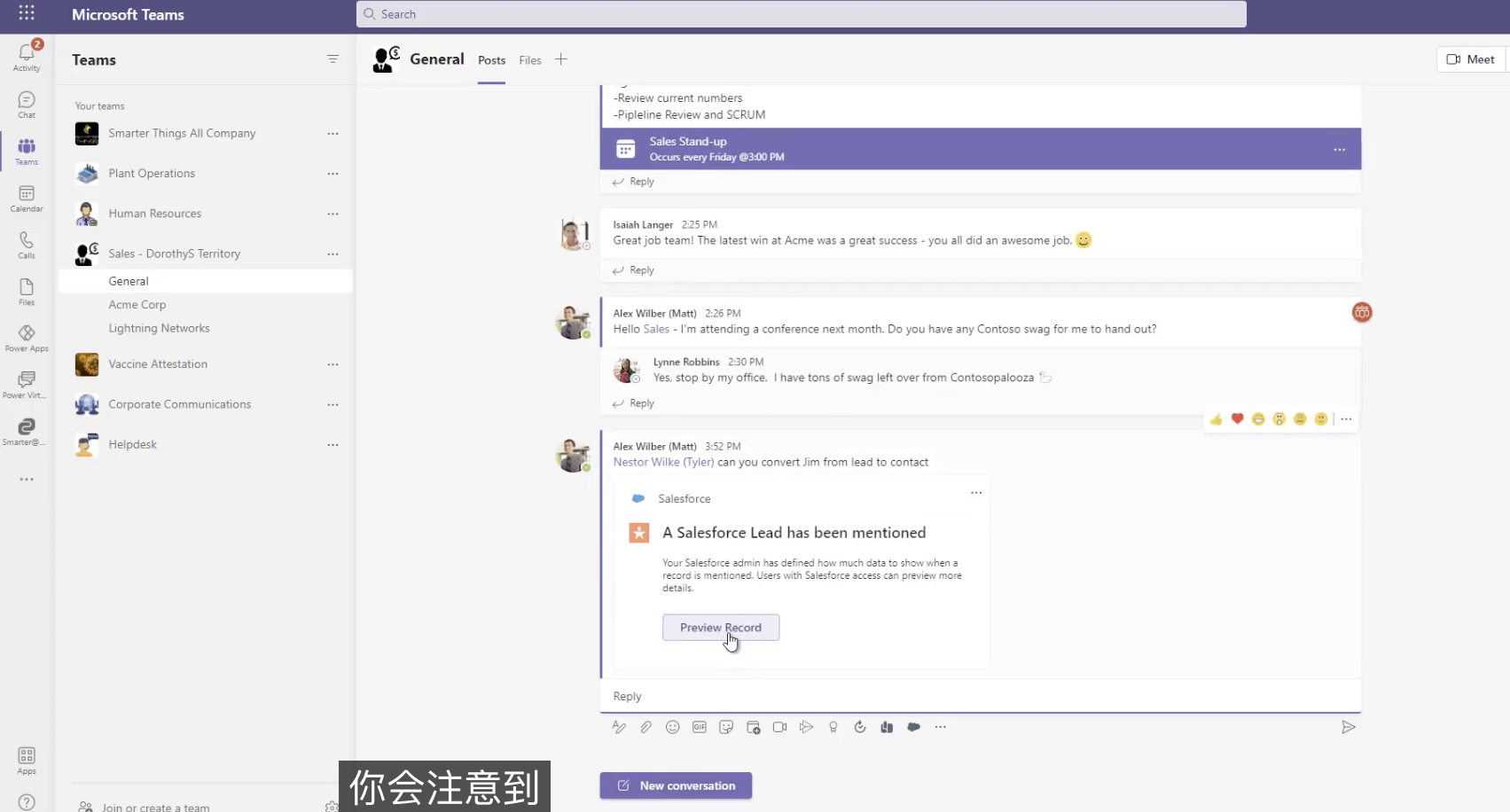Start a Meet now video call from compose toolbar
The width and height of the screenshot is (1510, 812).
(779, 727)
